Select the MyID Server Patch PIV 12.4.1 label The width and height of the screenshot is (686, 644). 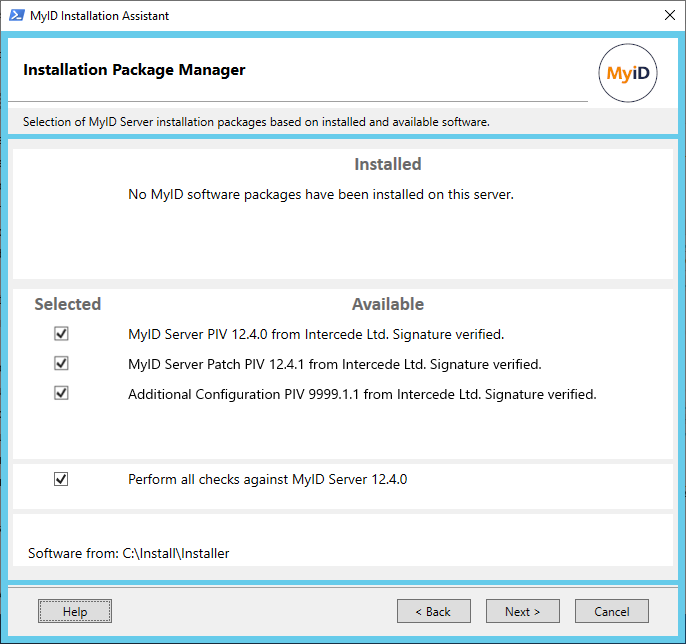pos(334,364)
